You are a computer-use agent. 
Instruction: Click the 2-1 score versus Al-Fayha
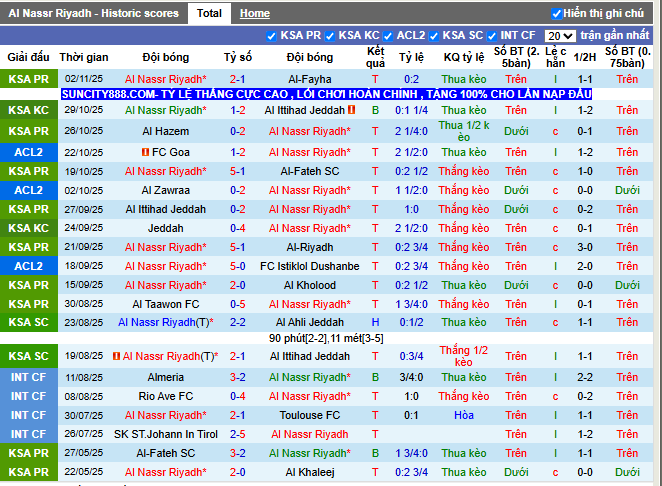237,79
